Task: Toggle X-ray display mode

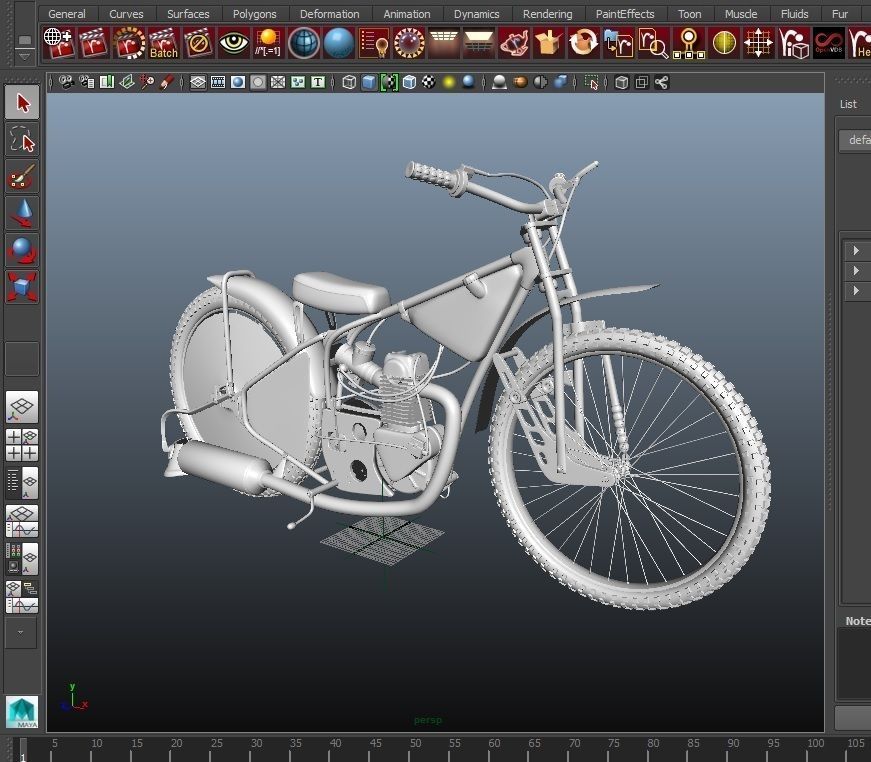Action: (x=622, y=83)
